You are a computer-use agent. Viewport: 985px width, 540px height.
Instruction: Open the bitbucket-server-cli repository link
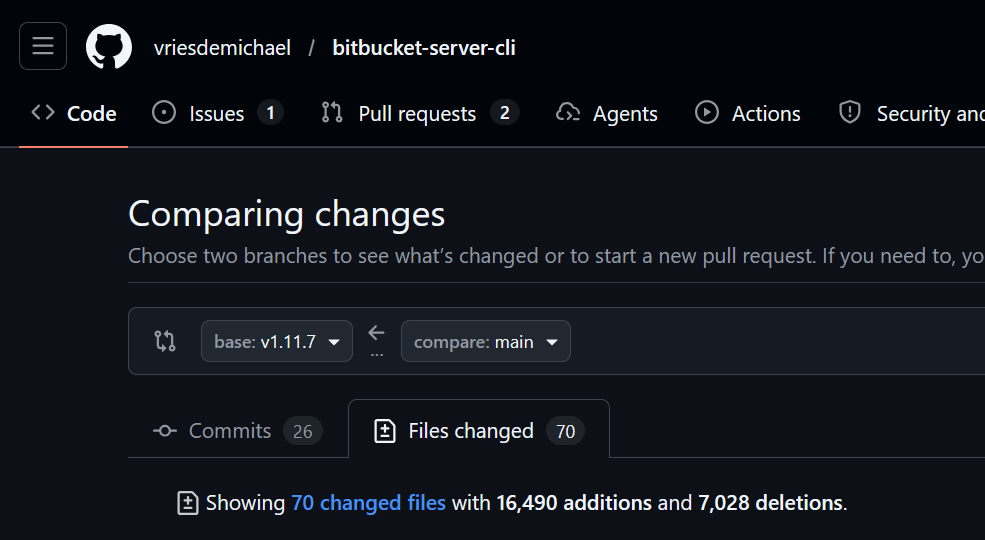[424, 48]
